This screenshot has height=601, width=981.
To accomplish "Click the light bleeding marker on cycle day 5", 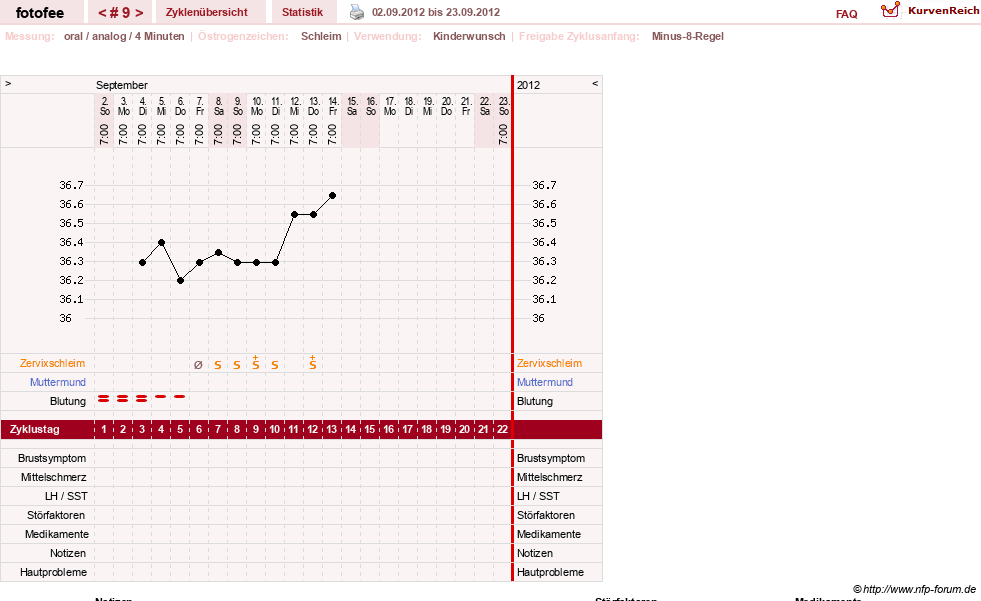I will click(x=180, y=396).
